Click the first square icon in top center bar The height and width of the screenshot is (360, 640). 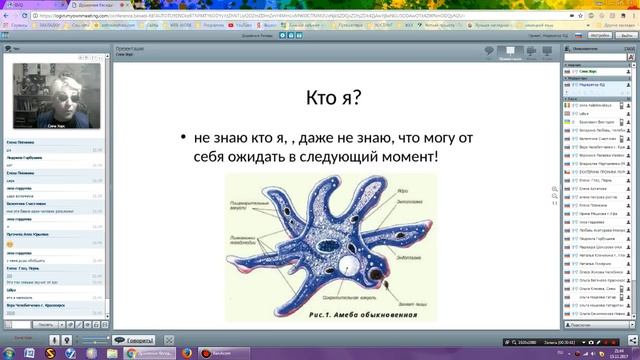[282, 36]
